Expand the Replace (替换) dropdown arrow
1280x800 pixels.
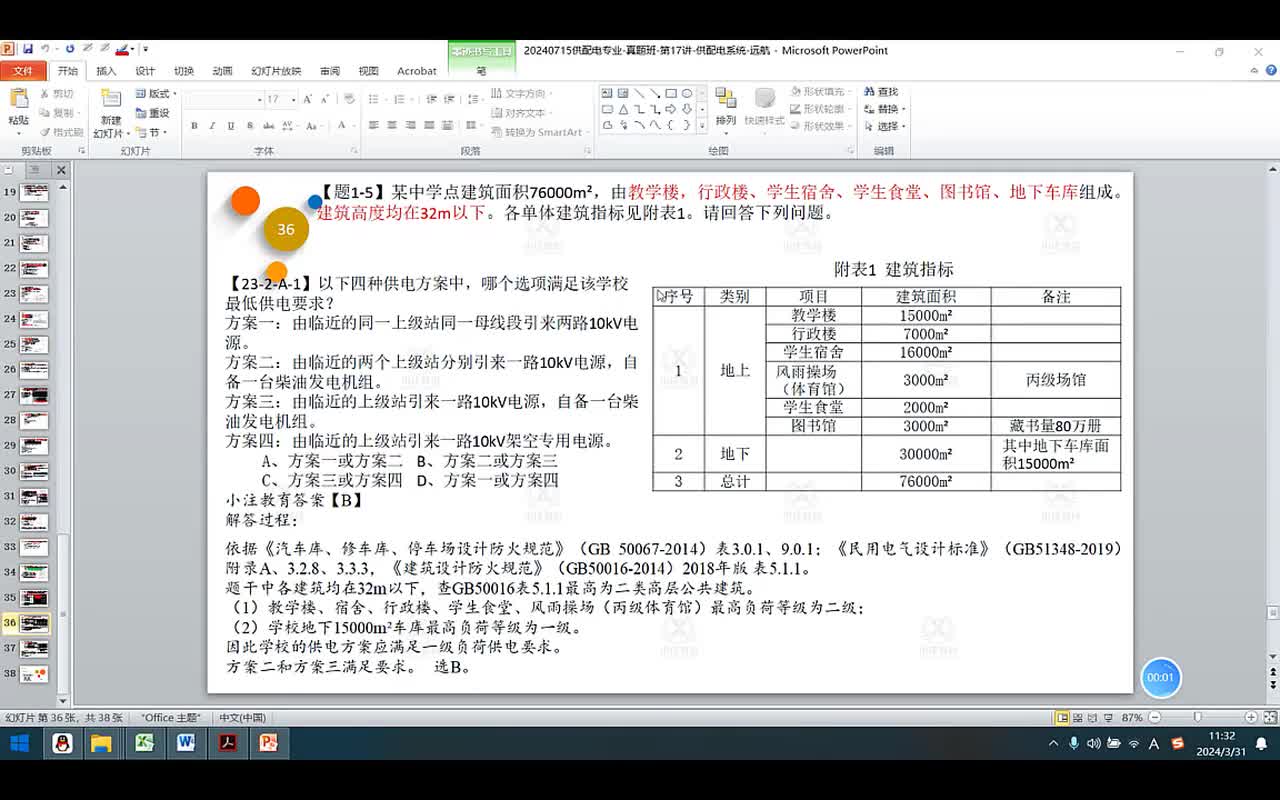click(904, 109)
